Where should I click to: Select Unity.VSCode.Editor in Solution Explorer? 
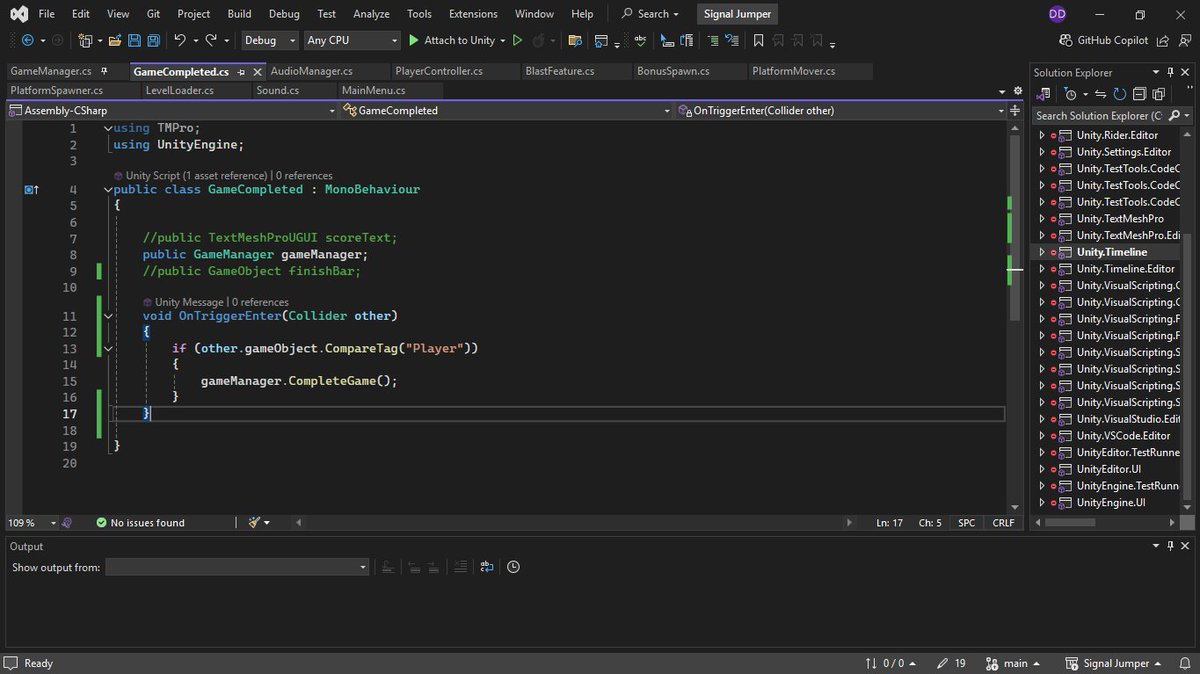[1123, 435]
